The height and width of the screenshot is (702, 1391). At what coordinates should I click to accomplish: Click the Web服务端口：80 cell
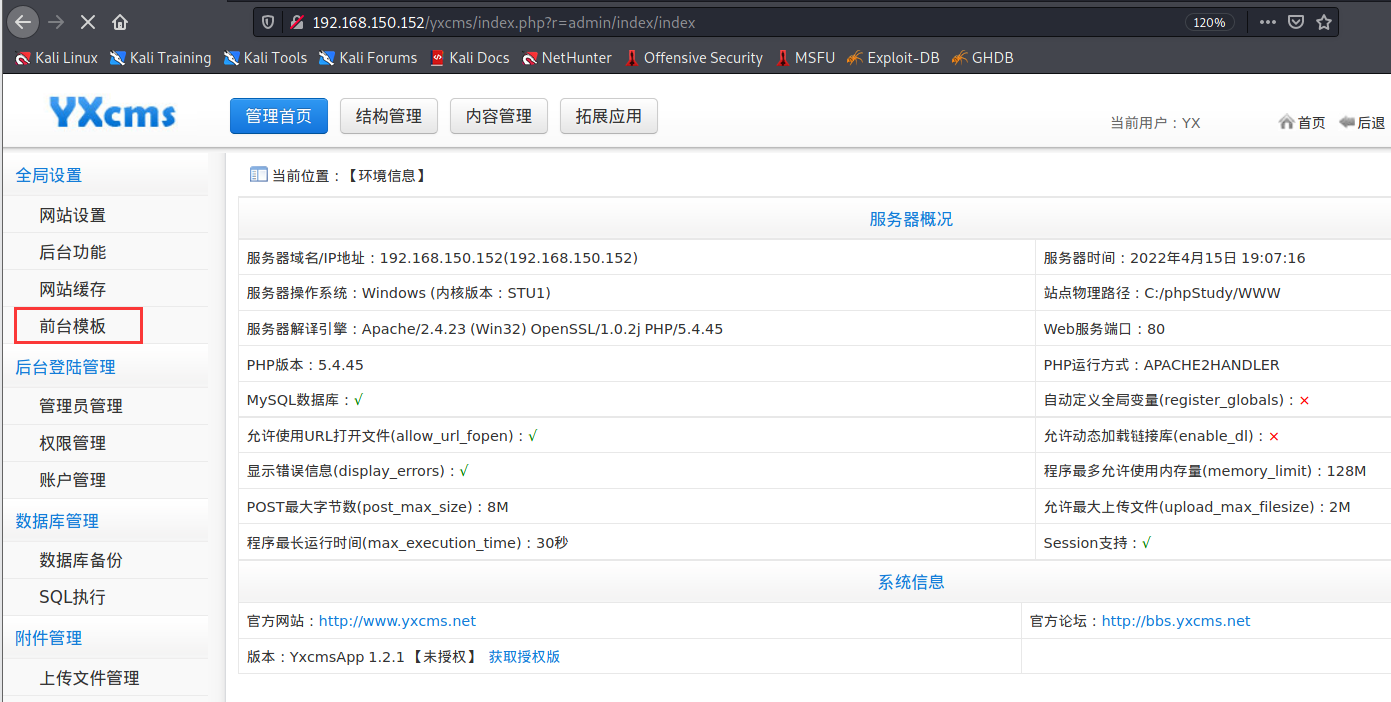click(1213, 329)
